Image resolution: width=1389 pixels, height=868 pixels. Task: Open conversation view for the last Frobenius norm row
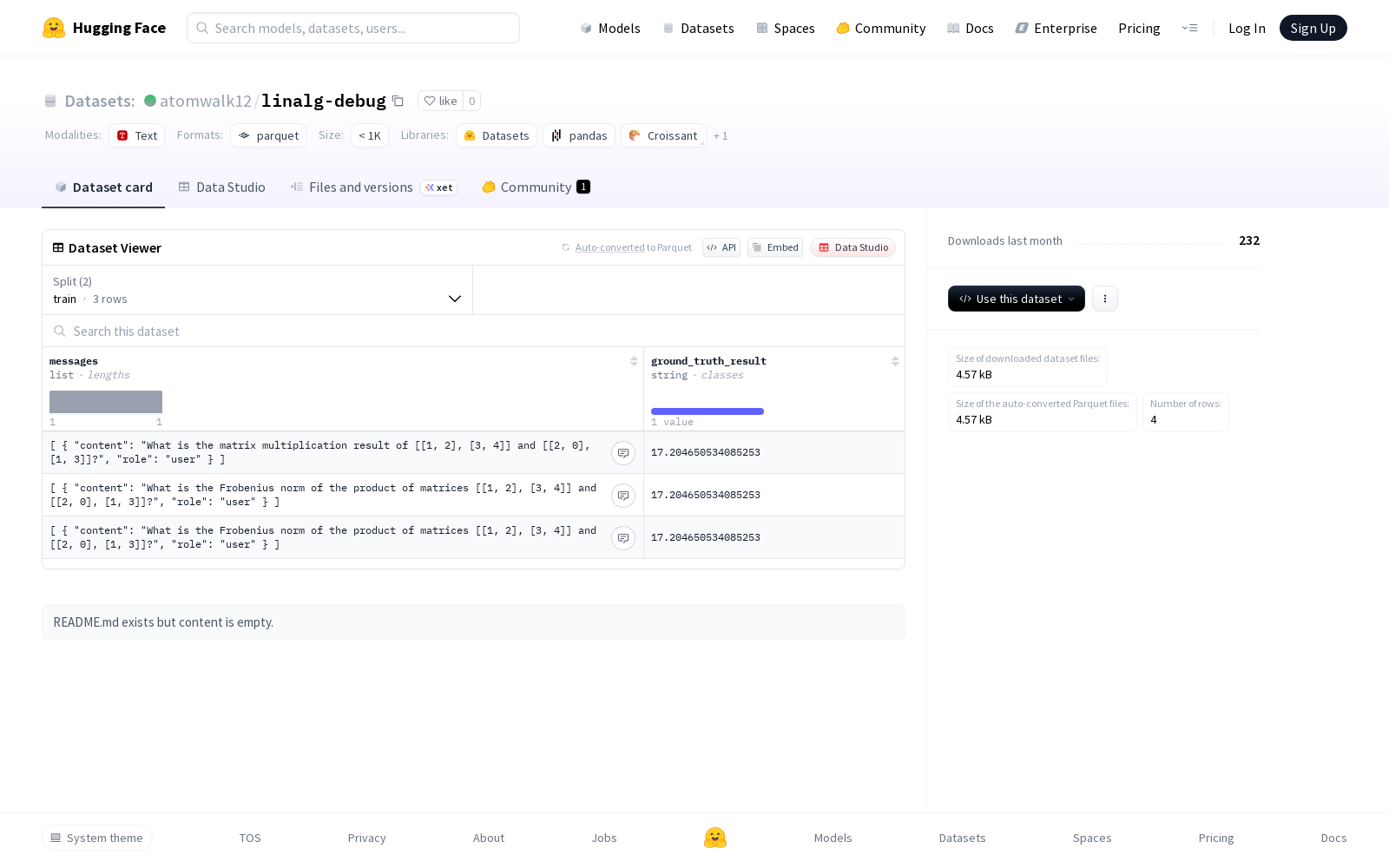[x=623, y=538]
